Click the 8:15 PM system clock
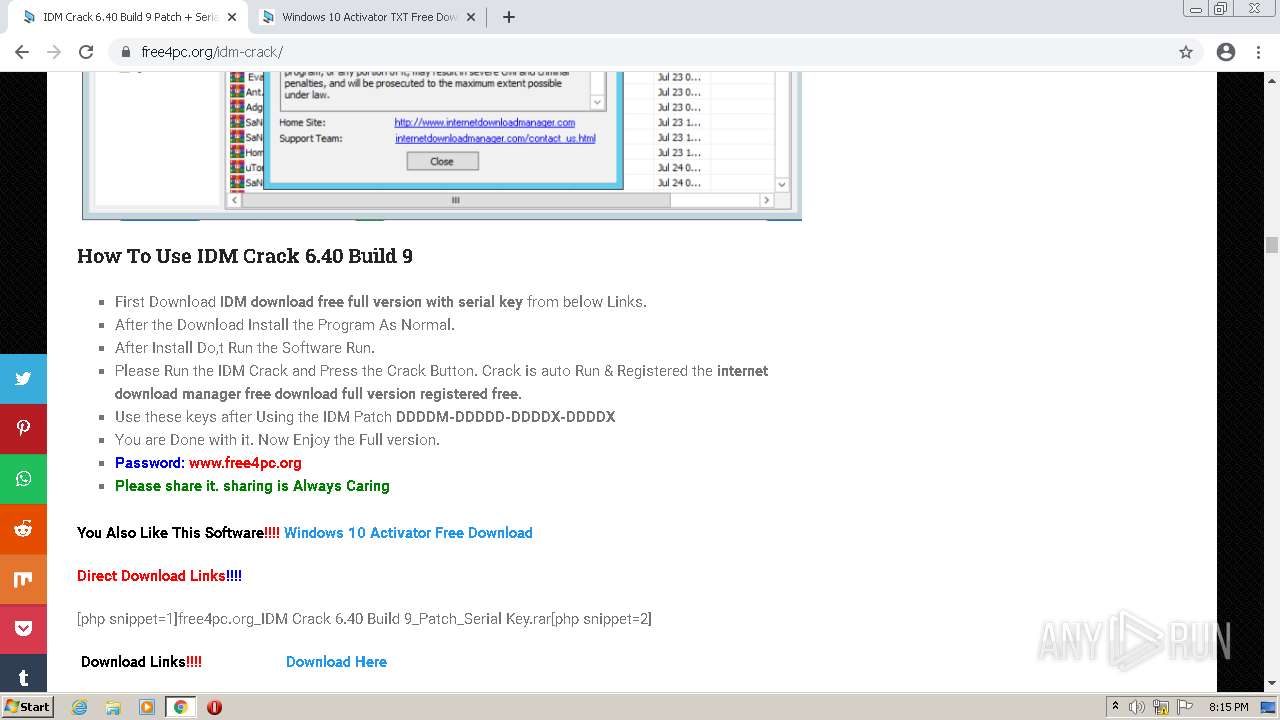This screenshot has width=1280, height=720. point(1228,707)
